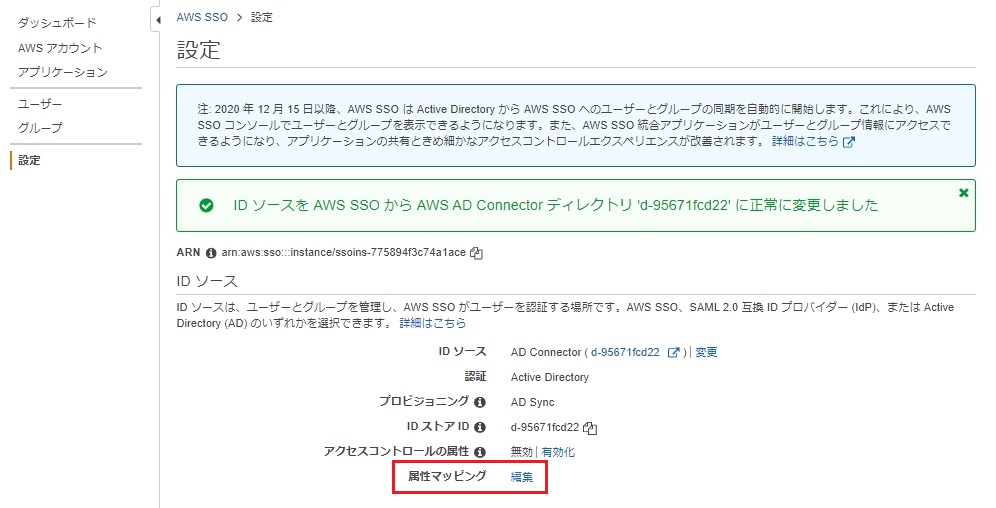Copy the ARN value icon

(x=476, y=253)
